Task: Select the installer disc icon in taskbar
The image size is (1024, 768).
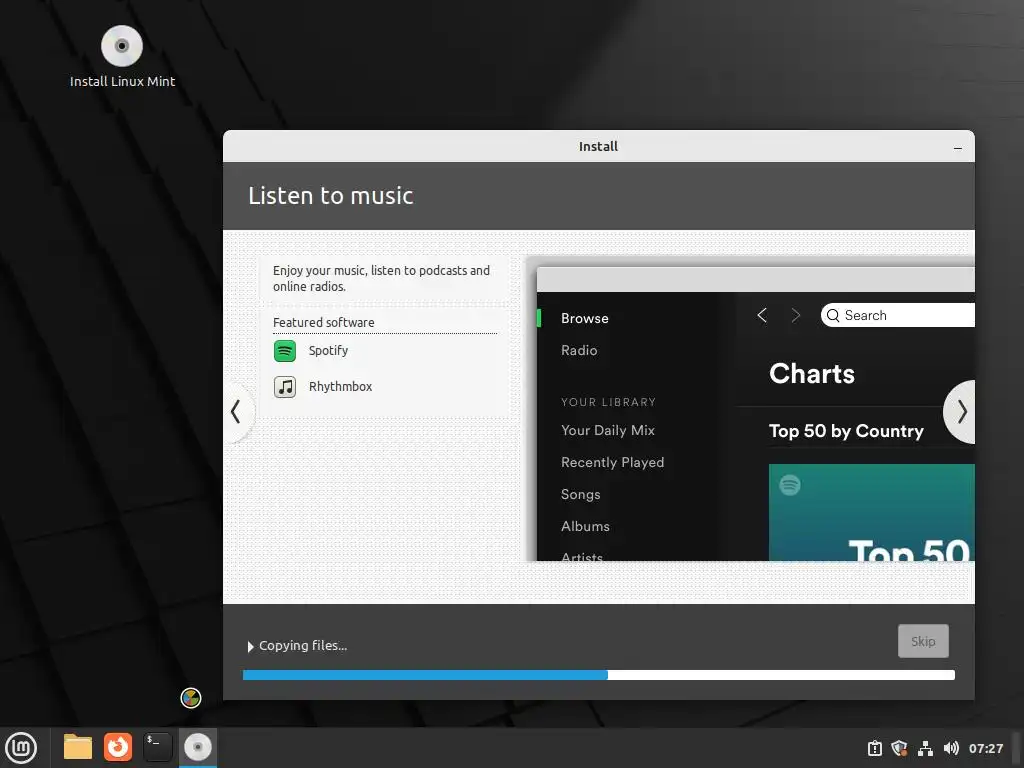Action: click(x=197, y=747)
